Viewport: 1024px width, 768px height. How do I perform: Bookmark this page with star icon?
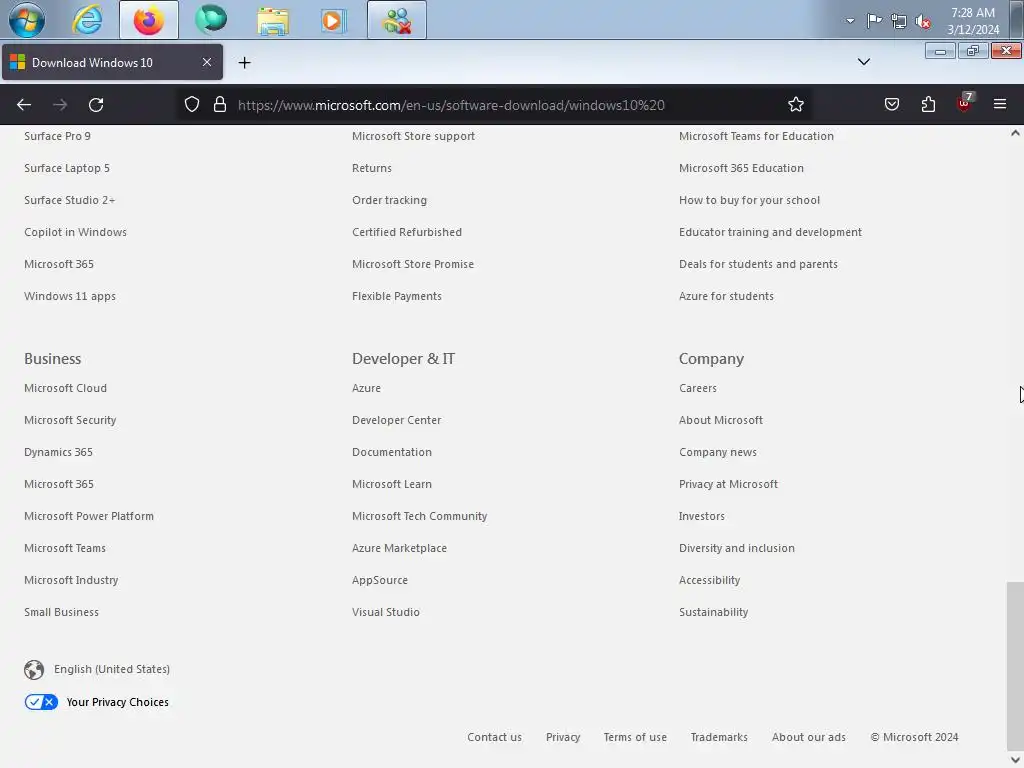795,104
